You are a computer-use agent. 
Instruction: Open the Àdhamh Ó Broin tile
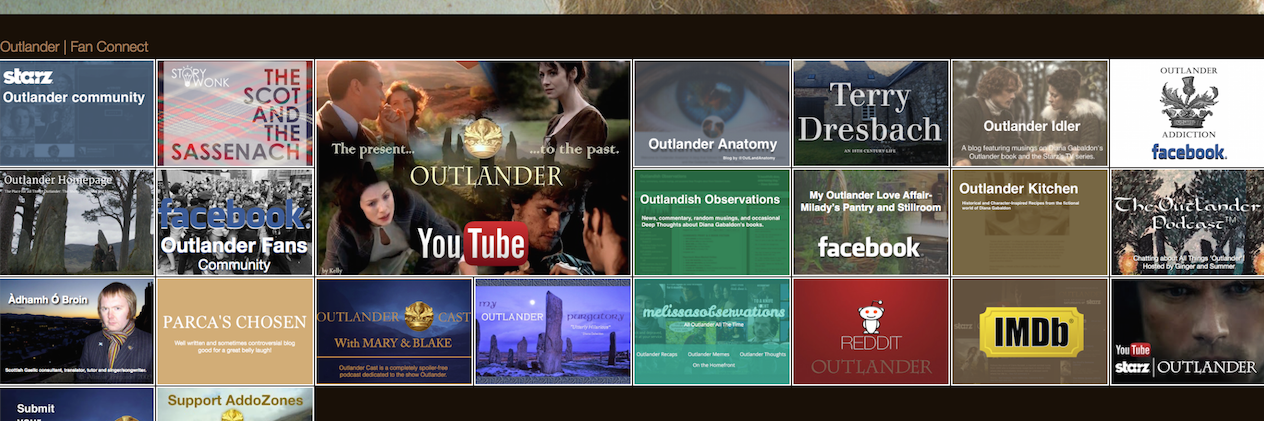(77, 331)
